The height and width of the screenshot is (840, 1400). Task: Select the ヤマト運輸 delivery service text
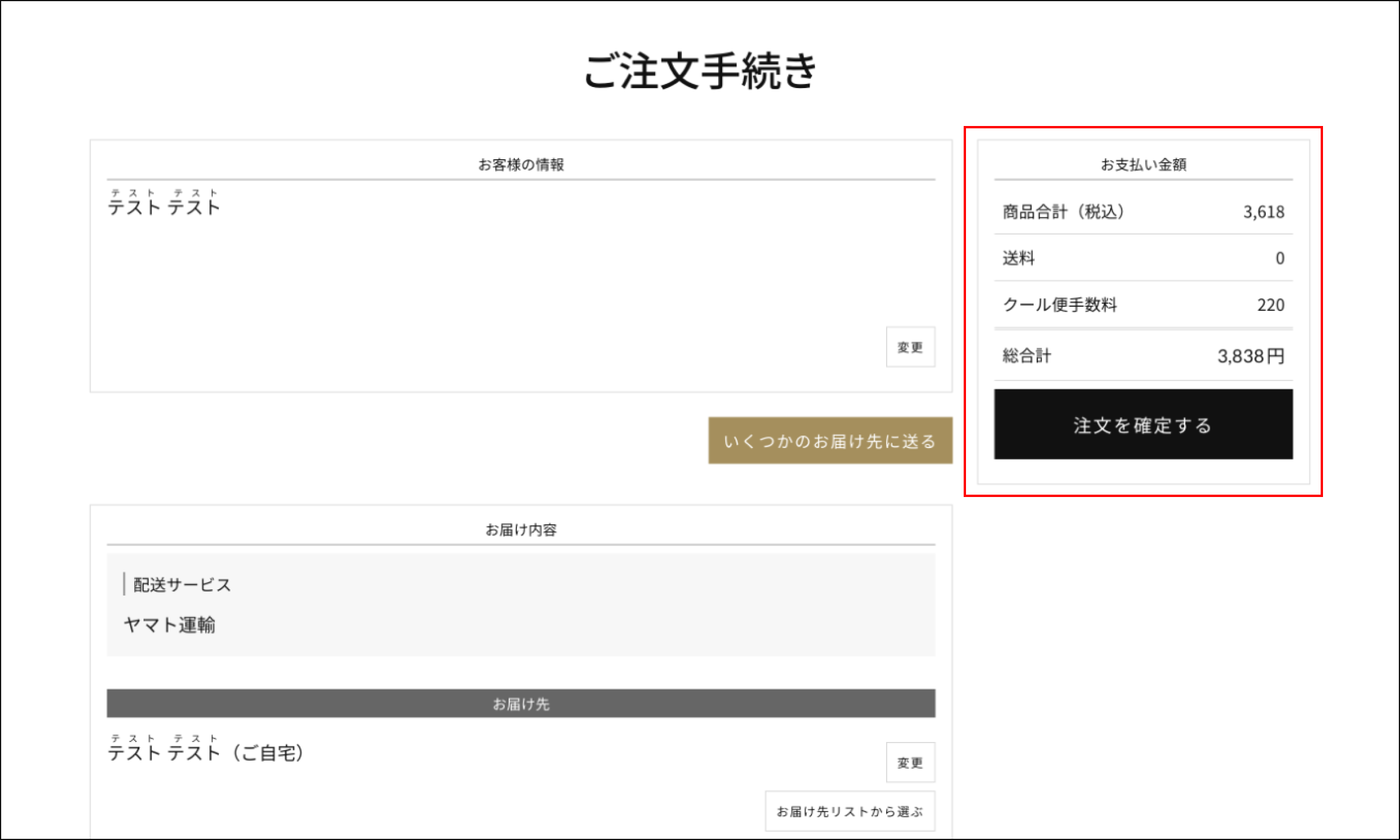[x=169, y=625]
